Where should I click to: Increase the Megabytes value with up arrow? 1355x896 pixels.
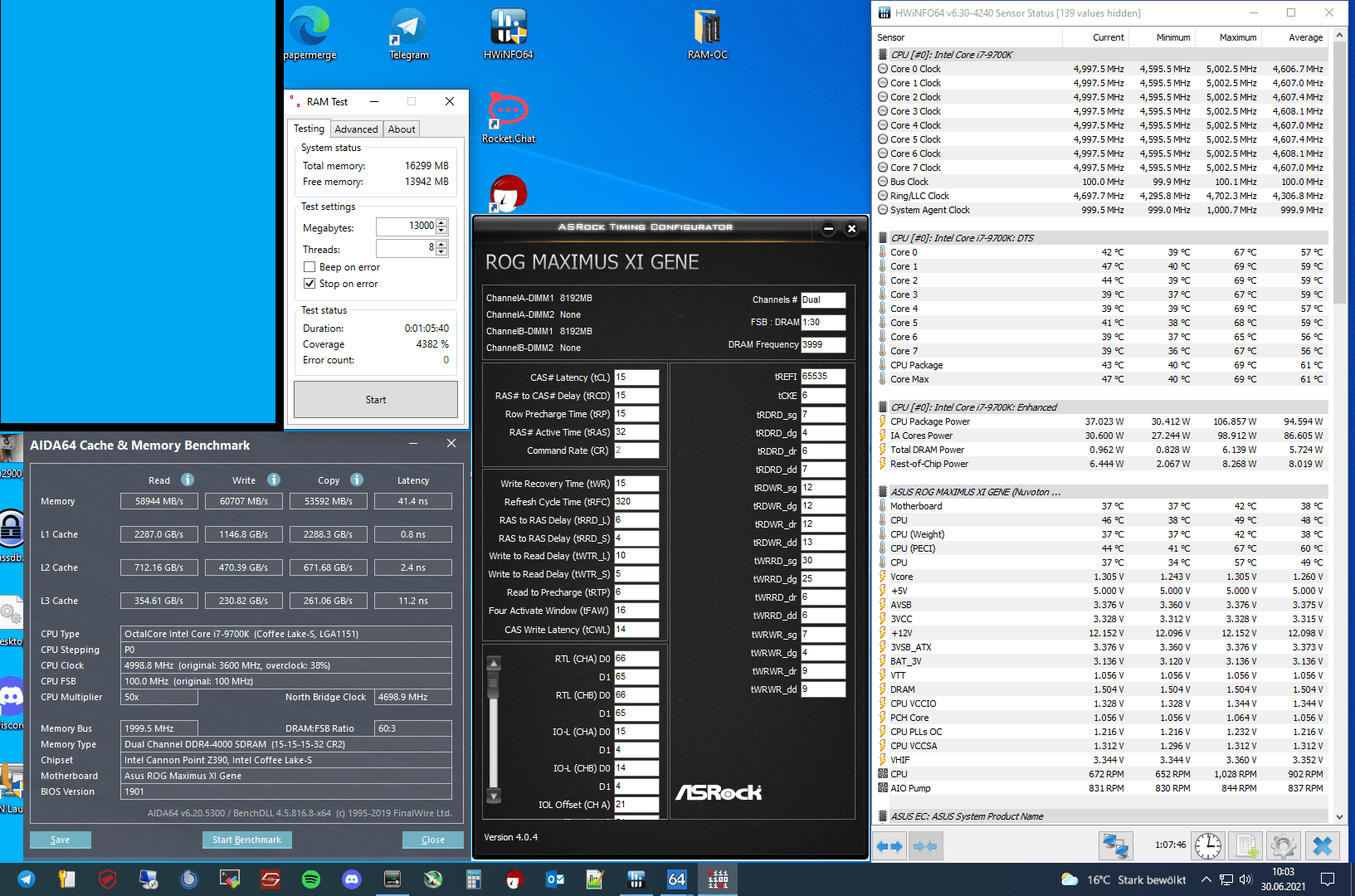click(x=441, y=222)
